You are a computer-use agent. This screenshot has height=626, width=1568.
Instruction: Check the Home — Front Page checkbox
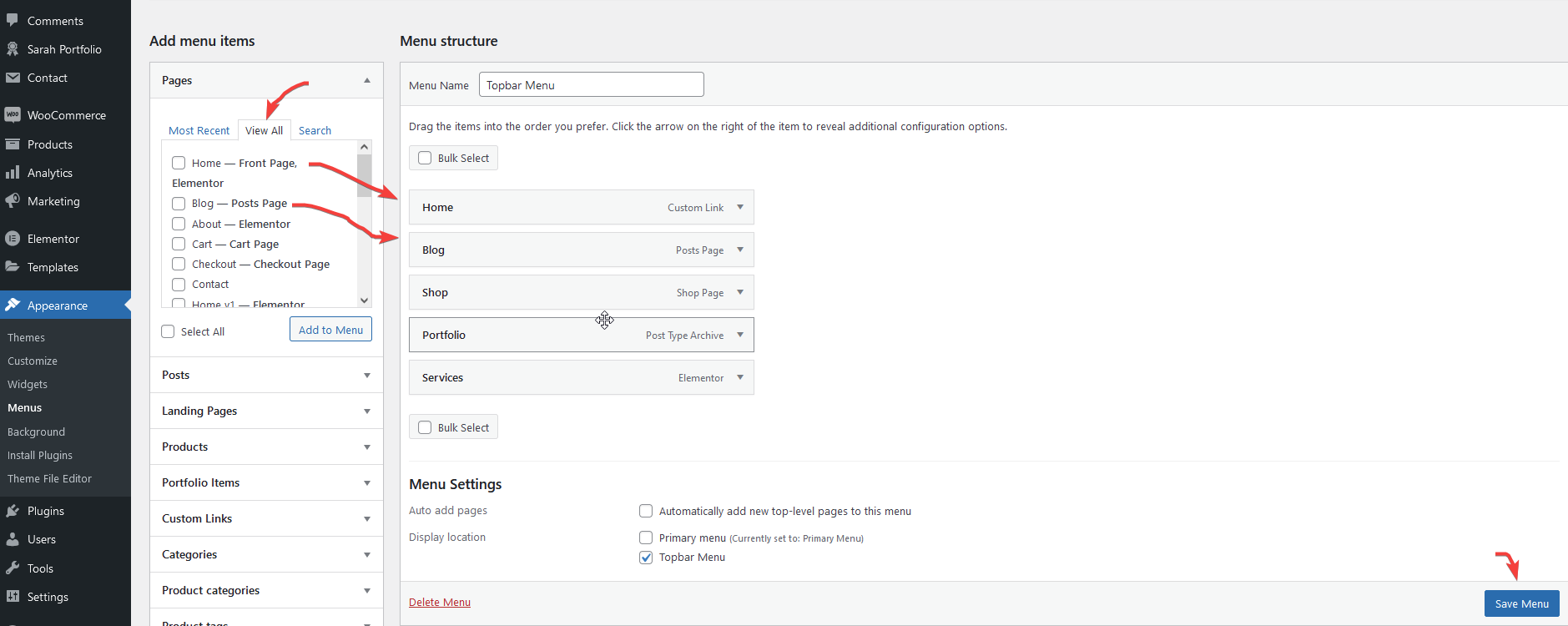[179, 163]
